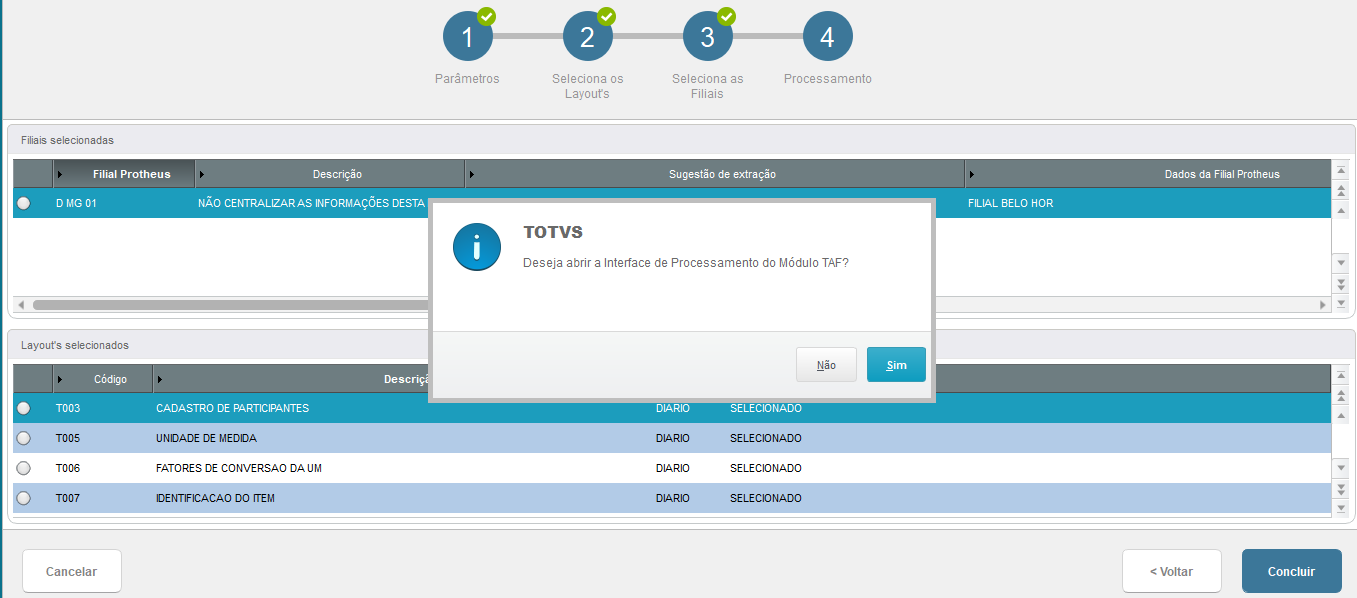Move one line down in Layout's selecionados grid
Viewport: 1357px width, 598px height.
click(1341, 468)
